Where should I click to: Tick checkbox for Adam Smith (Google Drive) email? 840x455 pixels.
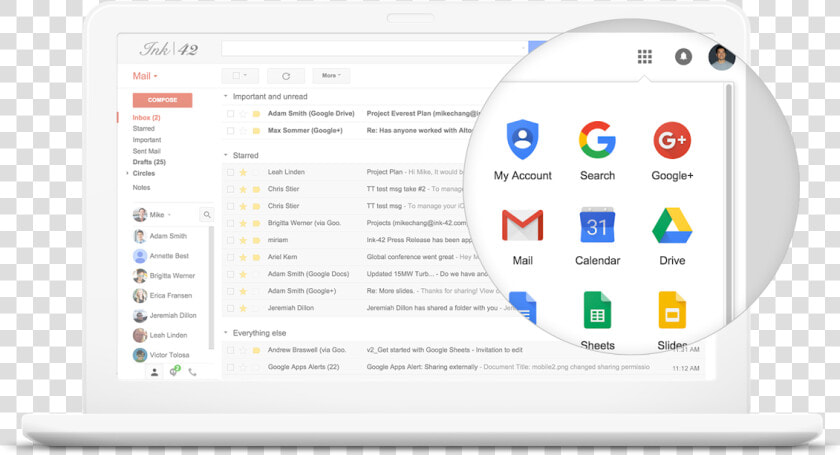tap(230, 114)
